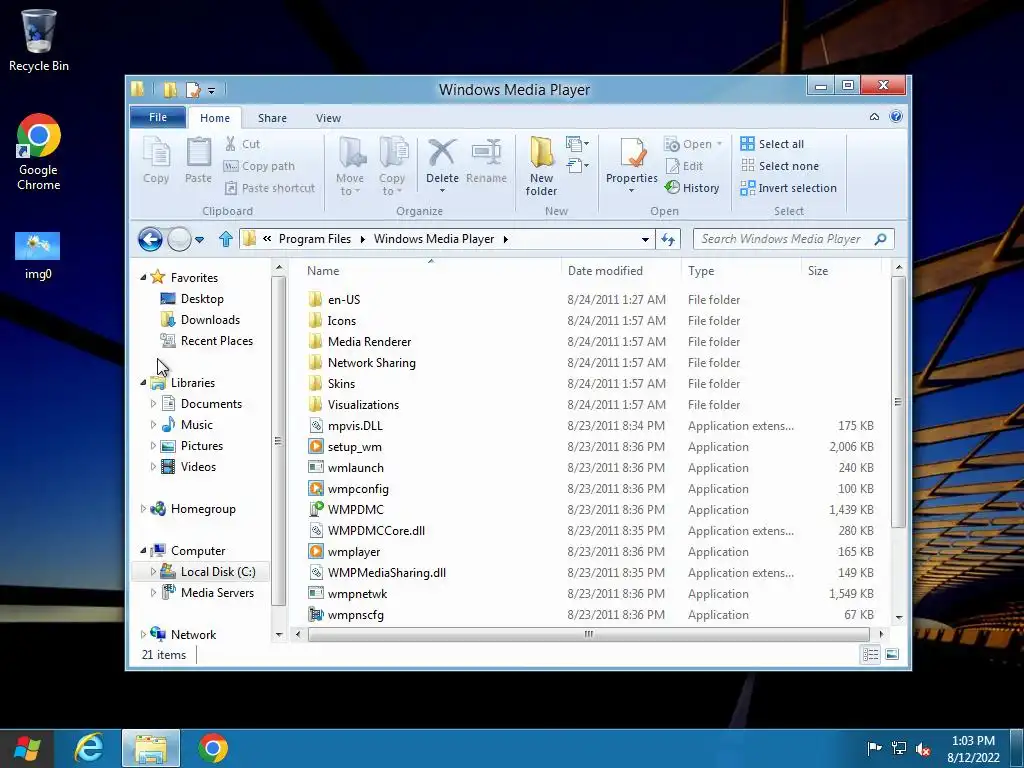Click the Up one level arrow
Image resolution: width=1024 pixels, height=768 pixels.
(226, 239)
